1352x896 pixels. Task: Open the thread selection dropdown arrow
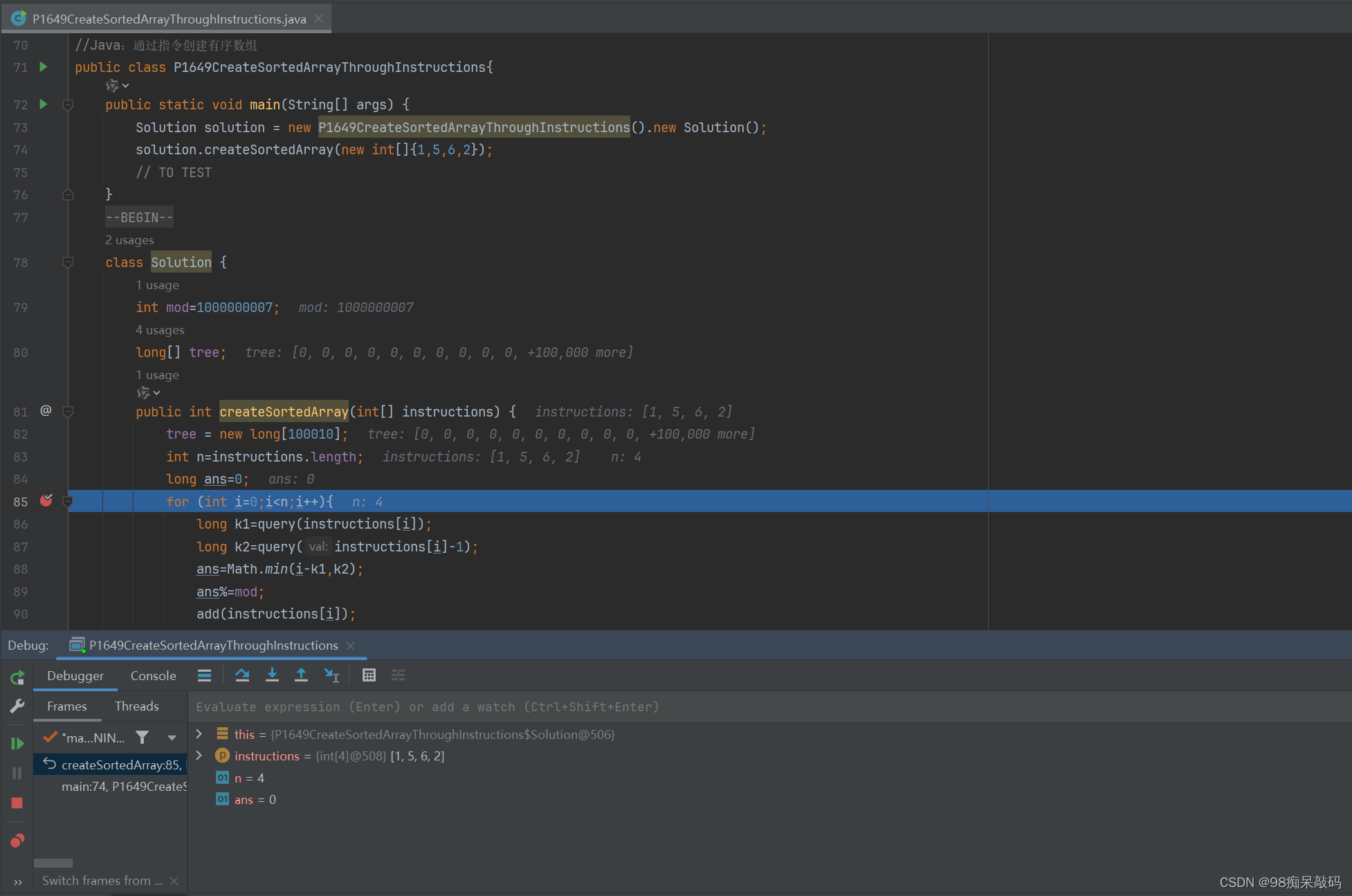pos(172,738)
